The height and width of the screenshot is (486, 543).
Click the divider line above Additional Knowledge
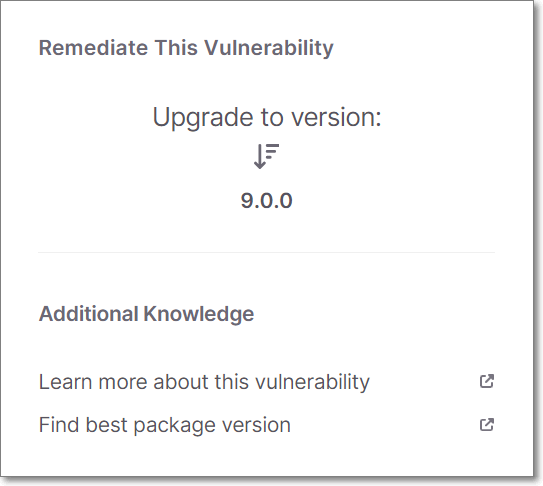click(x=266, y=253)
